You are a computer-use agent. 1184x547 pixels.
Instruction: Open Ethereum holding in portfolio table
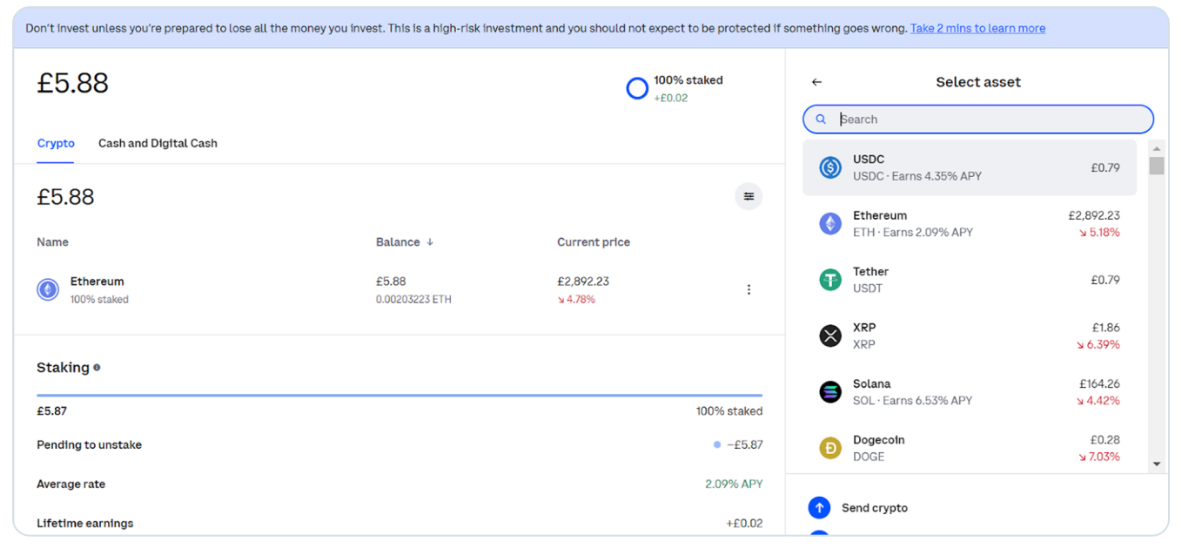(x=97, y=282)
